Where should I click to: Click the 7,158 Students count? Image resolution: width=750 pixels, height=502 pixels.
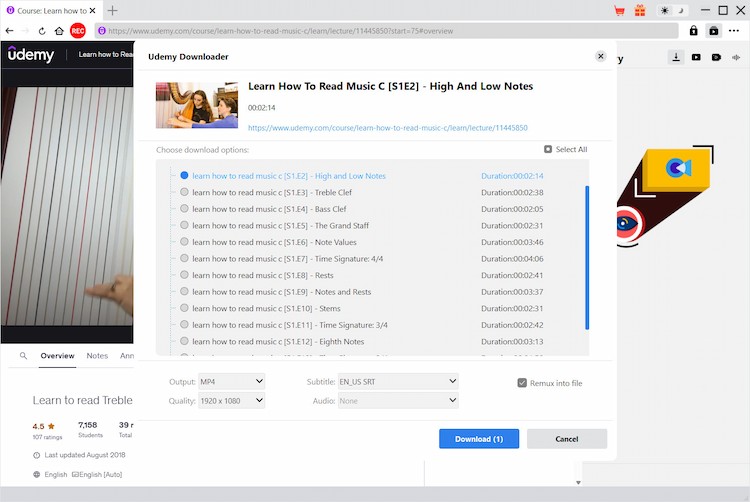tap(88, 425)
